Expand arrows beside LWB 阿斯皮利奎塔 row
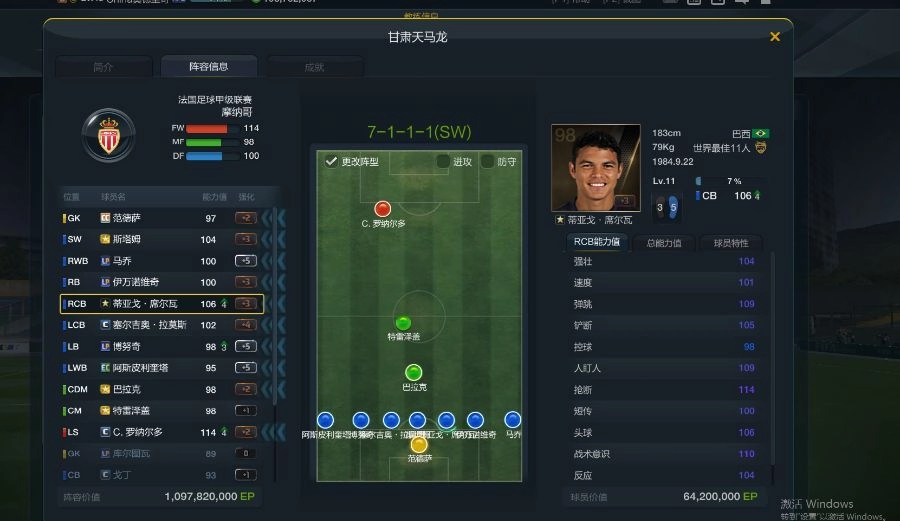The image size is (900, 521). click(x=274, y=368)
